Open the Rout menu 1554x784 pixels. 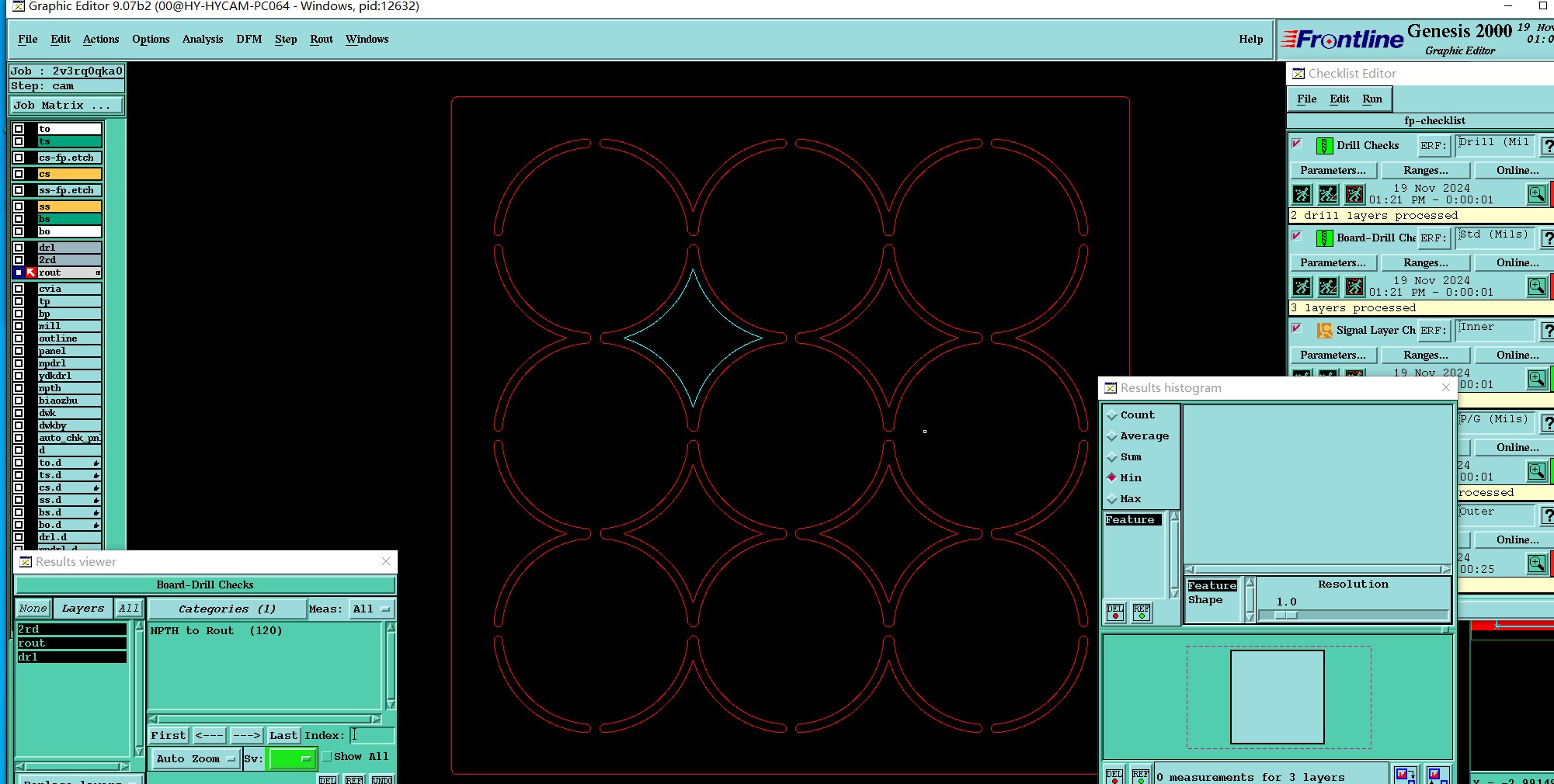tap(322, 39)
